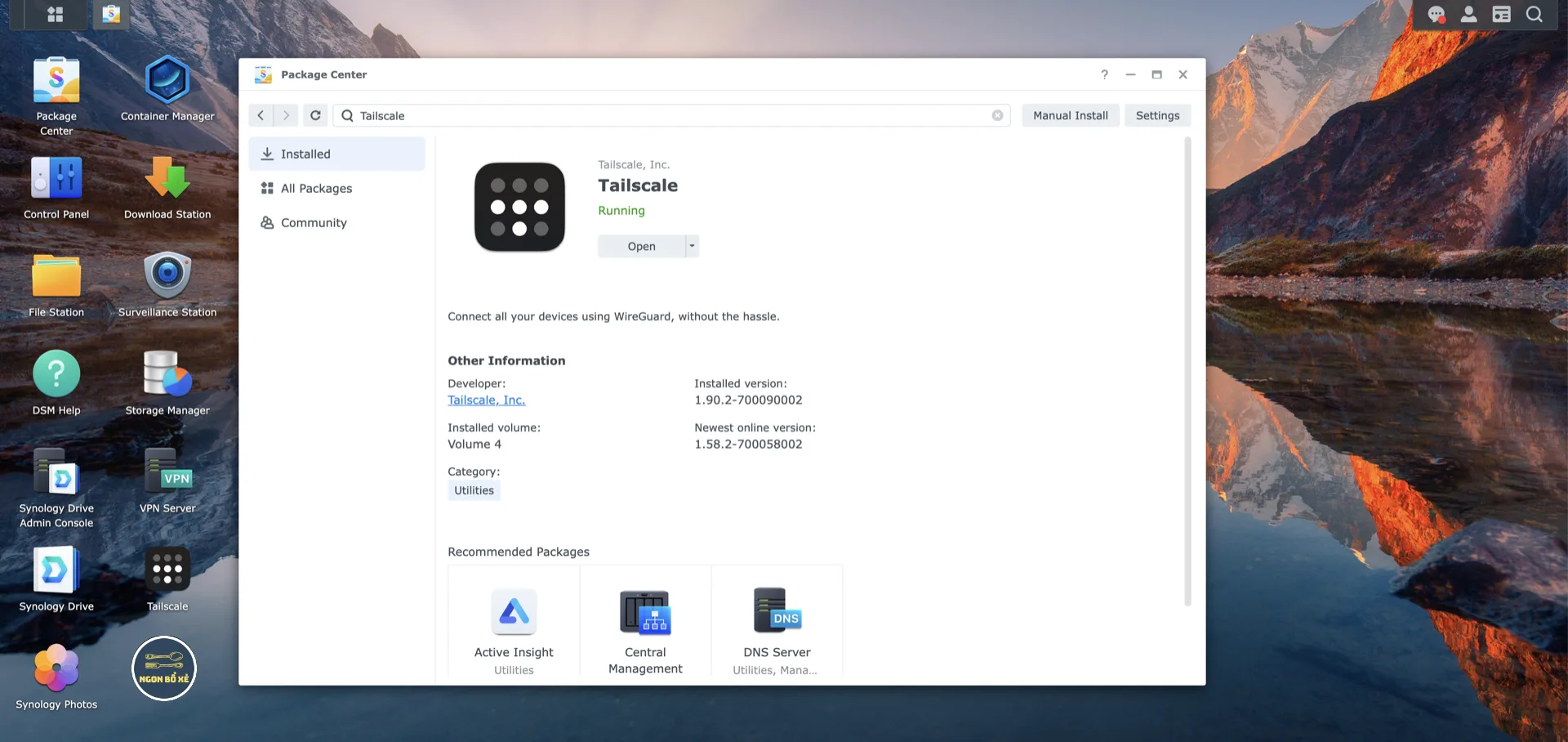1568x742 pixels.
Task: Open Synology Photos desktop icon
Action: (x=56, y=670)
